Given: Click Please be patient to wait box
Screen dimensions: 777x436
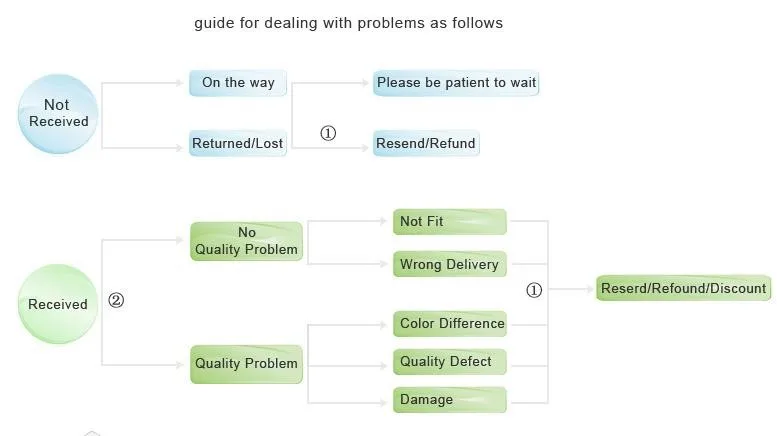Looking at the screenshot, I should (456, 83).
